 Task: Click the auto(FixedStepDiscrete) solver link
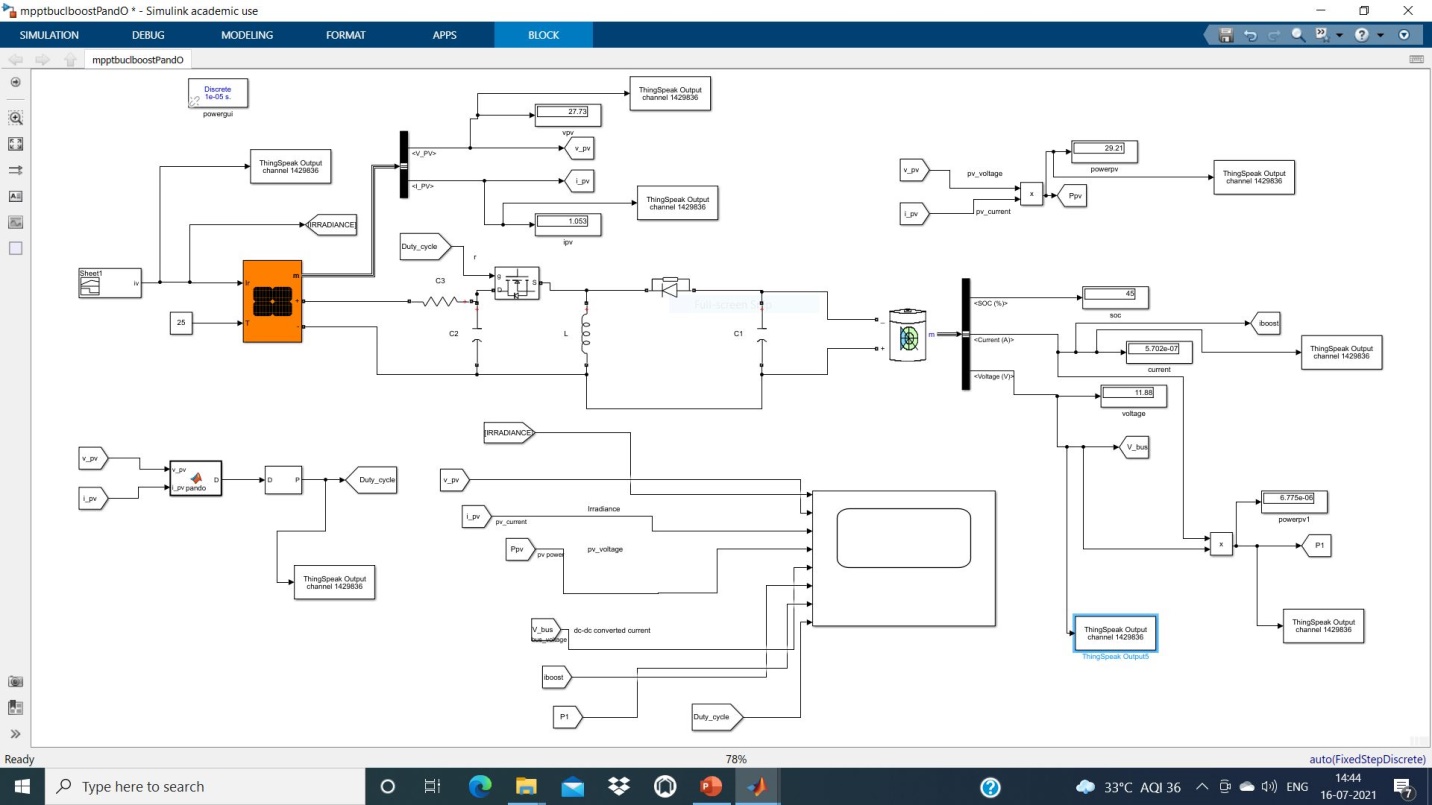coord(1367,760)
